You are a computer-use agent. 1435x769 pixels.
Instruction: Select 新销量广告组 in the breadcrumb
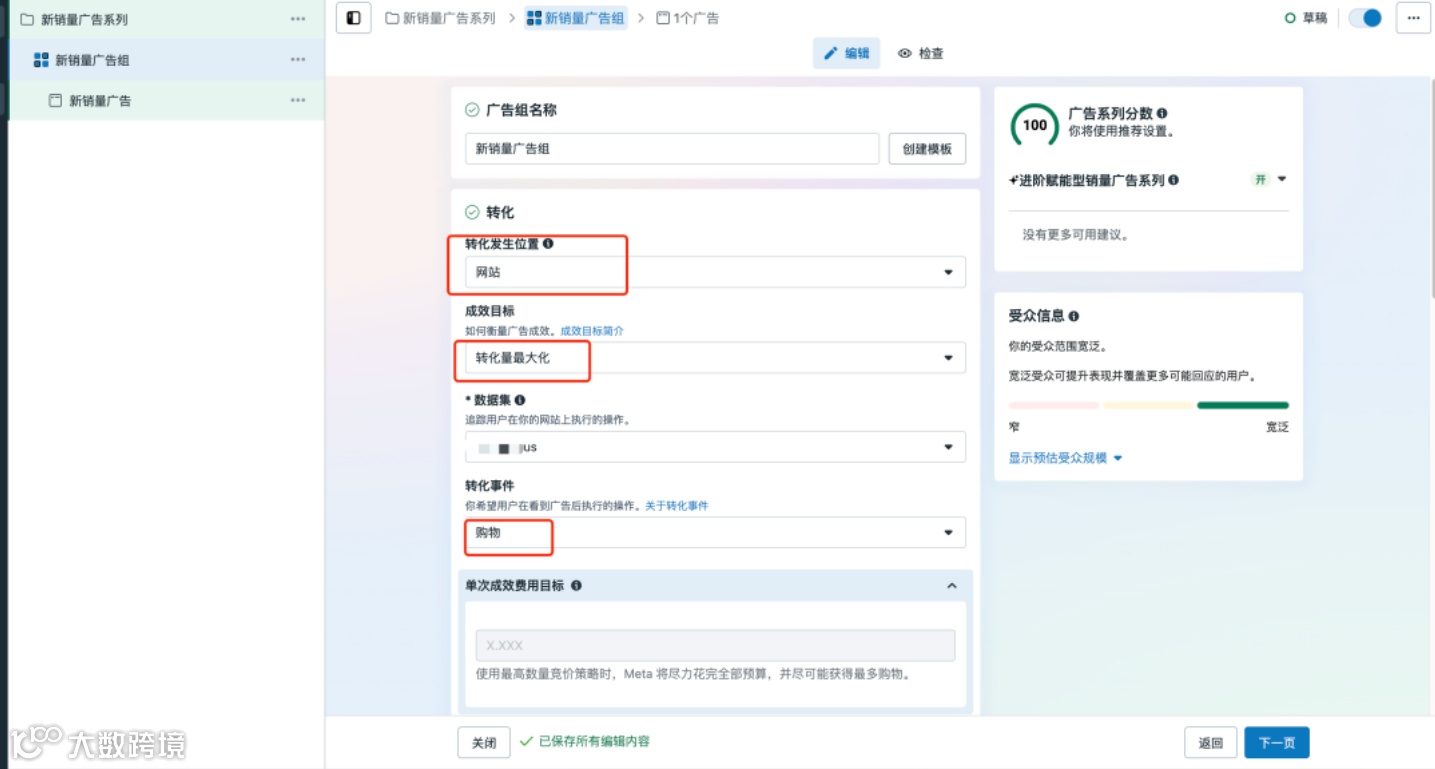[576, 18]
